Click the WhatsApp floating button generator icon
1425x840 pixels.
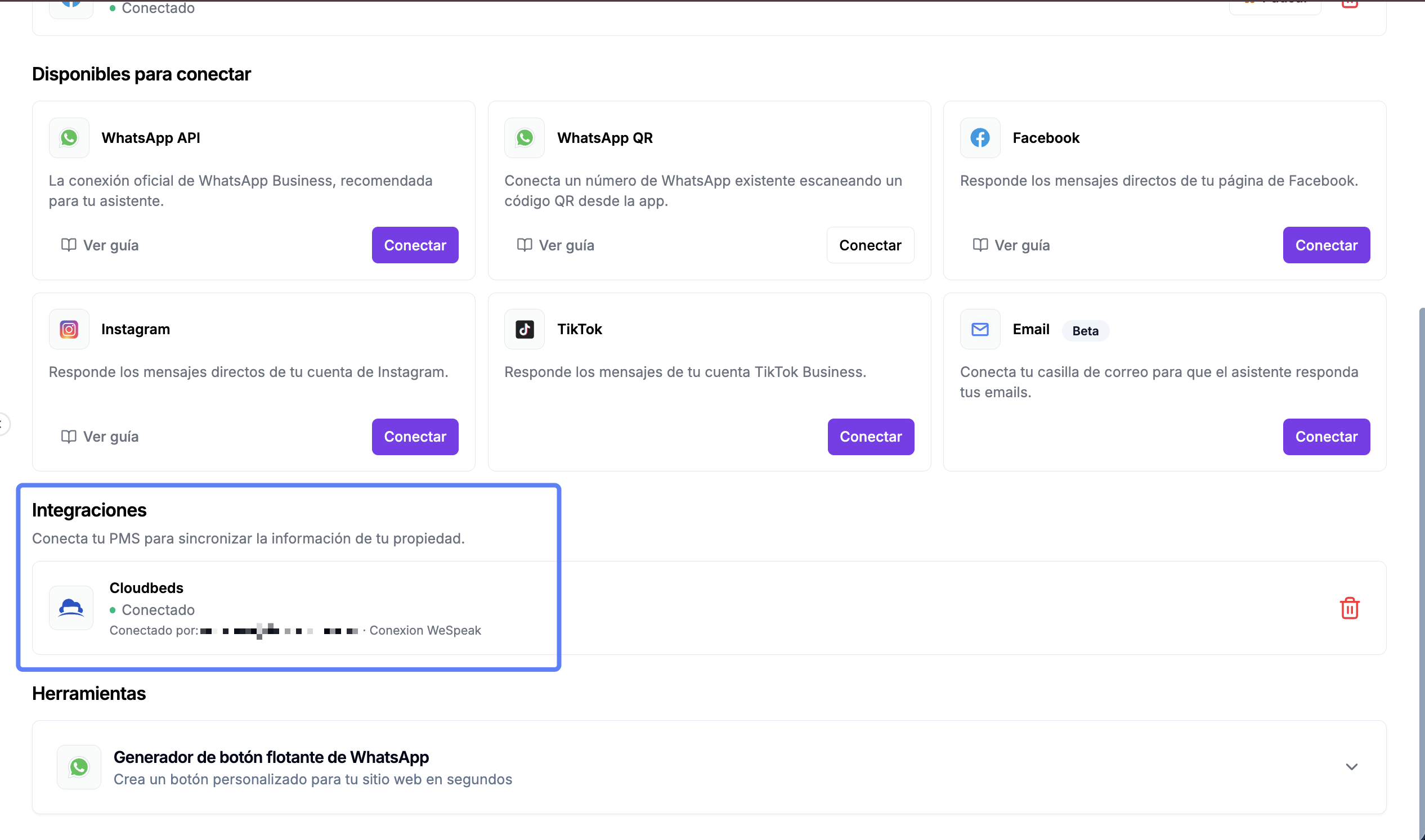pos(79,767)
